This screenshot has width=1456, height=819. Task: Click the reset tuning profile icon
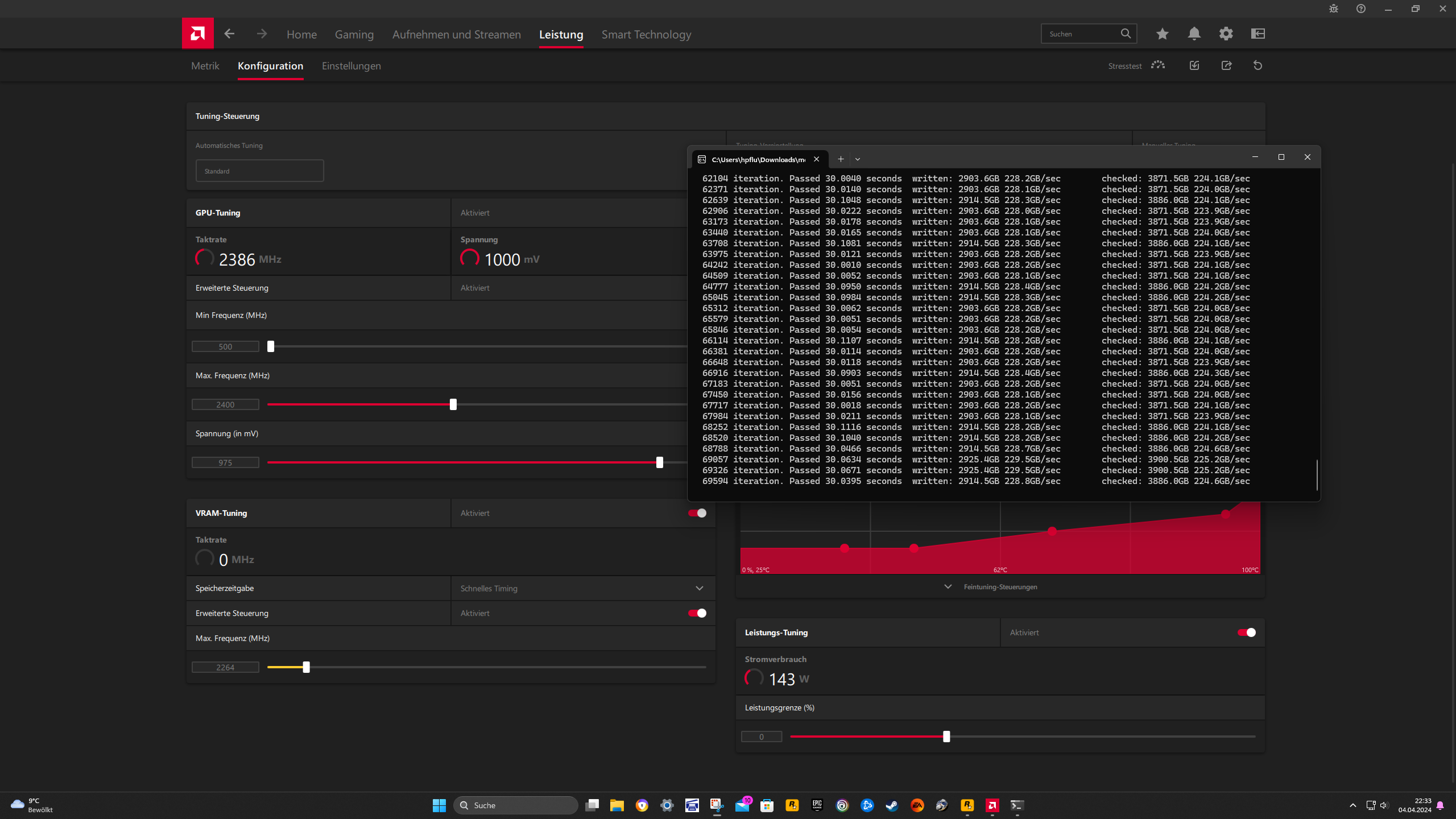tap(1258, 65)
